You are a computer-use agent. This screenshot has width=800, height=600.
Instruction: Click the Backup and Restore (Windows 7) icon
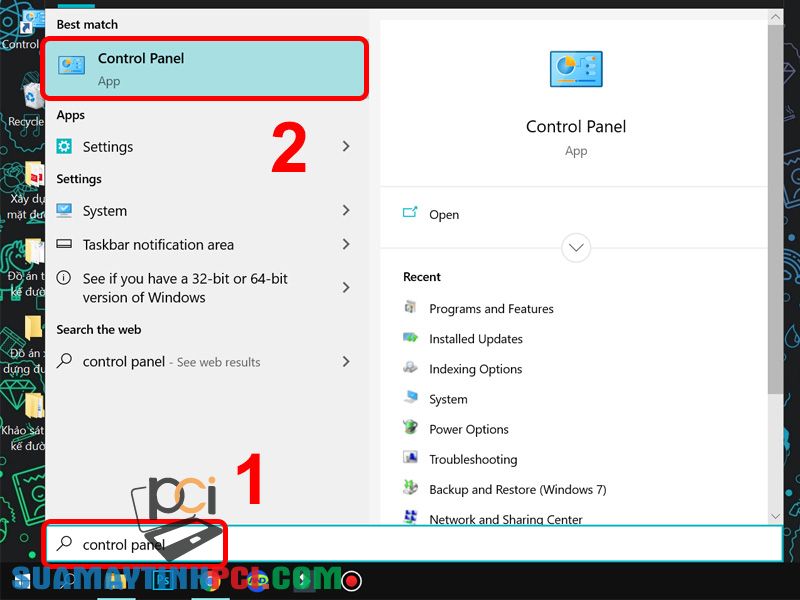tap(410, 488)
